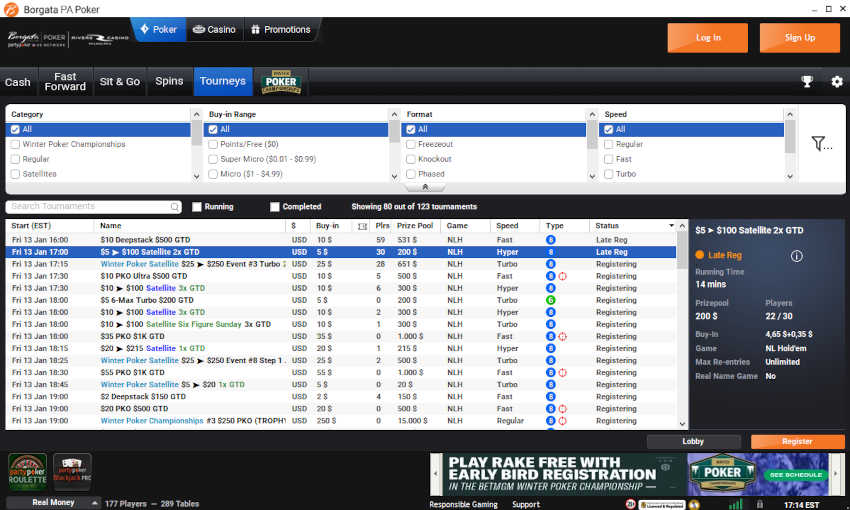The image size is (850, 510).
Task: Click previous banner arrow on promotion
Action: (436, 474)
